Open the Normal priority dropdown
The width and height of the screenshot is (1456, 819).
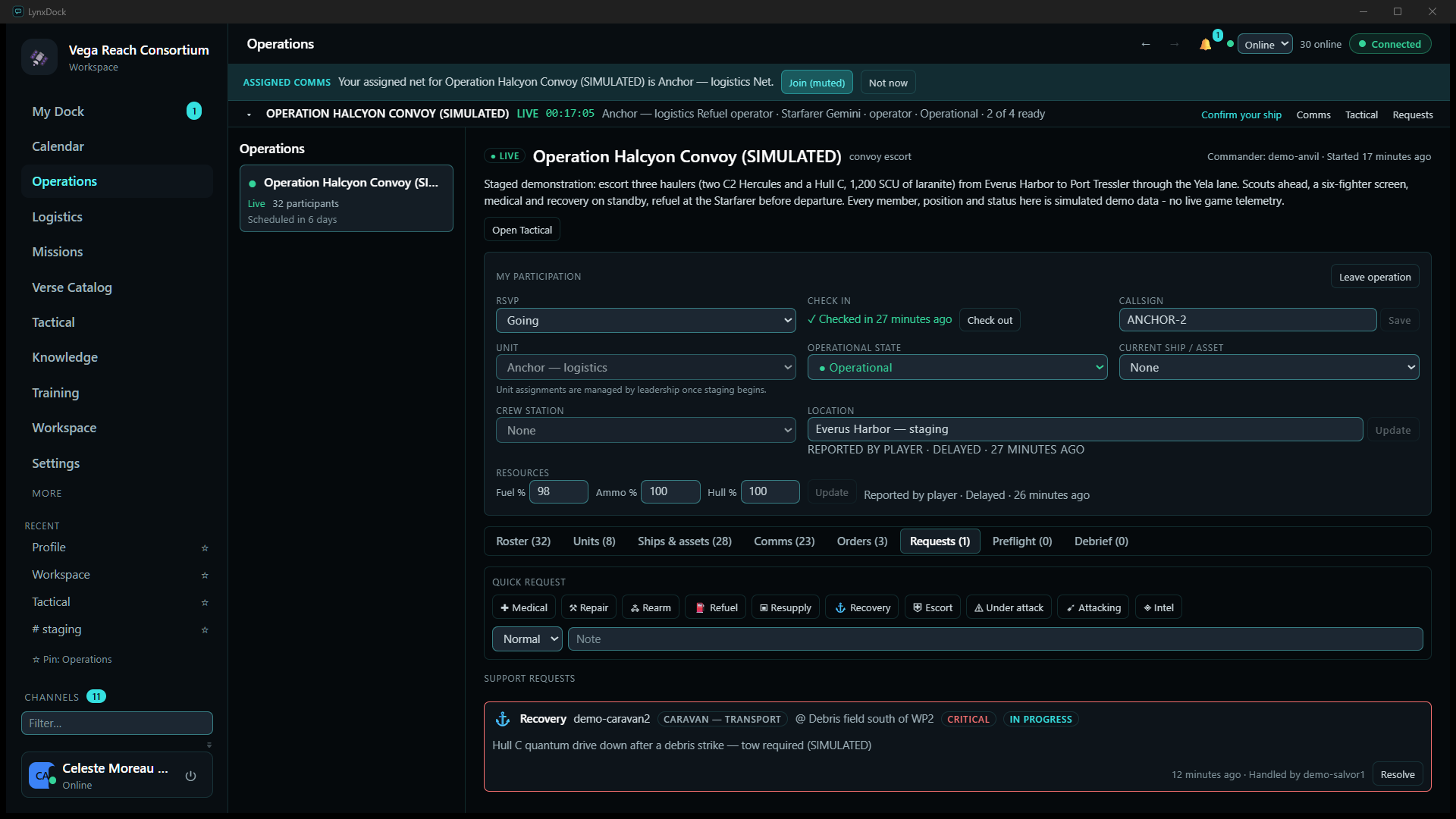coord(527,639)
